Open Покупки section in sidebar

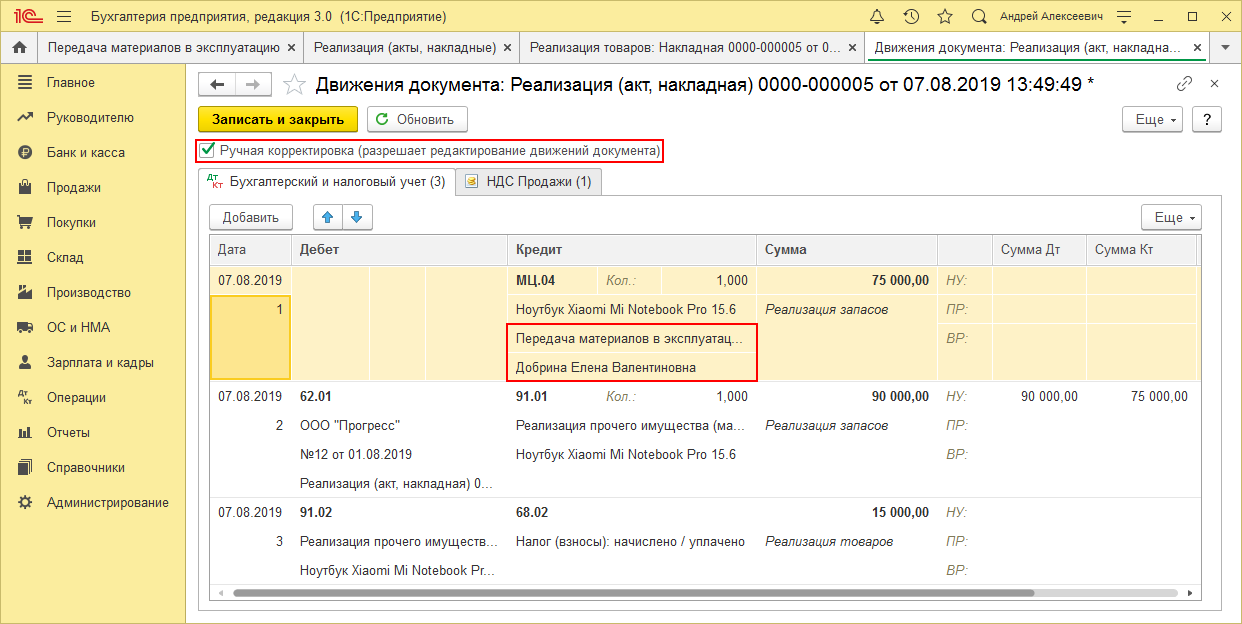(71, 222)
